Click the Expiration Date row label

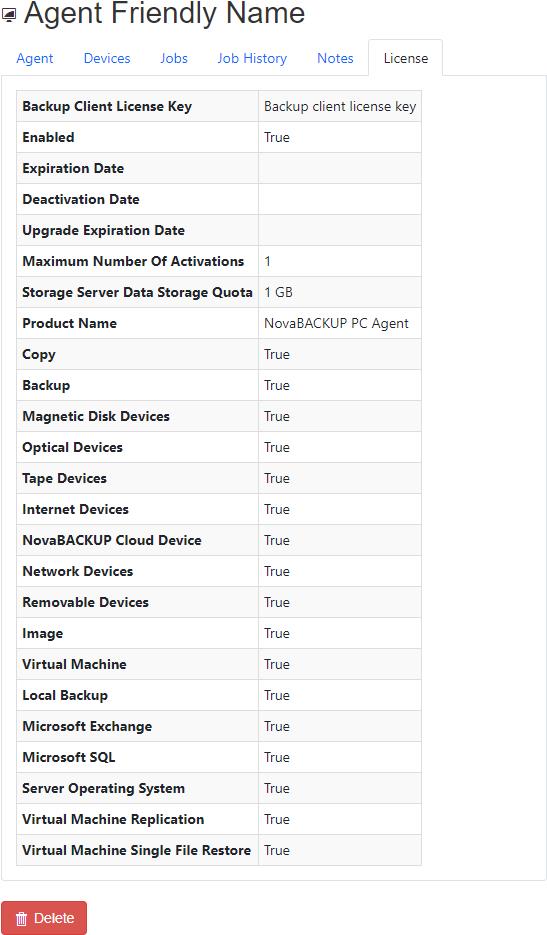[73, 168]
